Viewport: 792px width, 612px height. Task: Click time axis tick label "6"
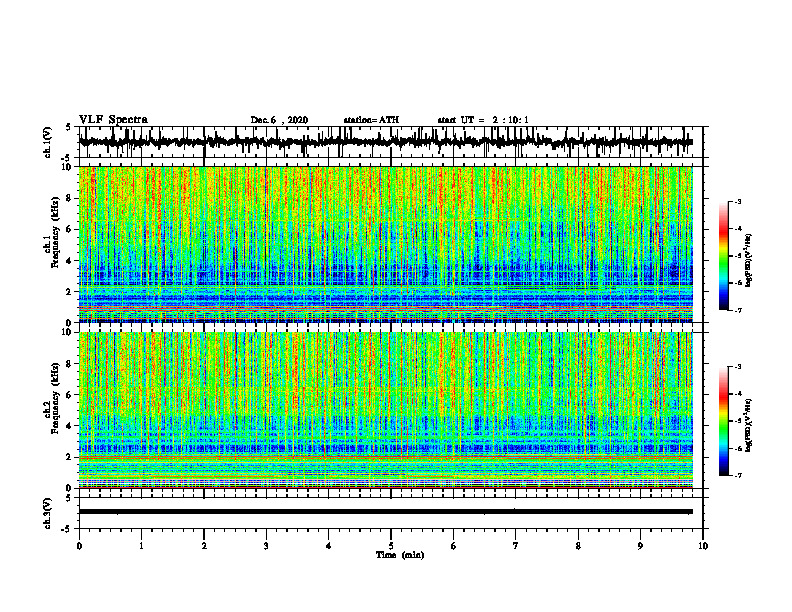(454, 546)
